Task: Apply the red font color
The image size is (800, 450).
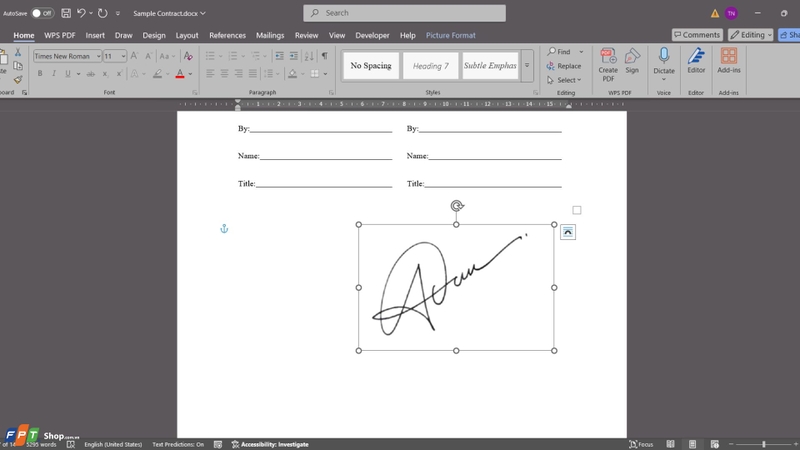Action: [x=180, y=74]
